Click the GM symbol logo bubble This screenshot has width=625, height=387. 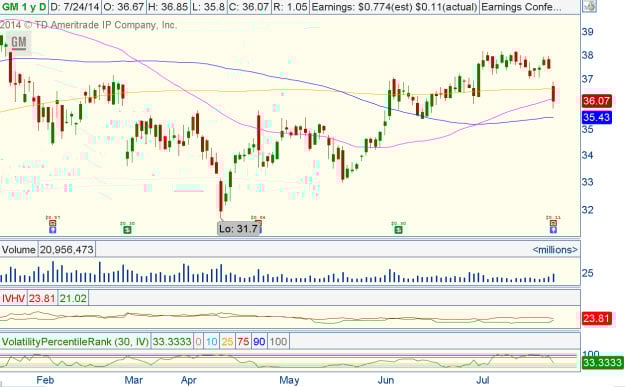pyautogui.click(x=19, y=42)
